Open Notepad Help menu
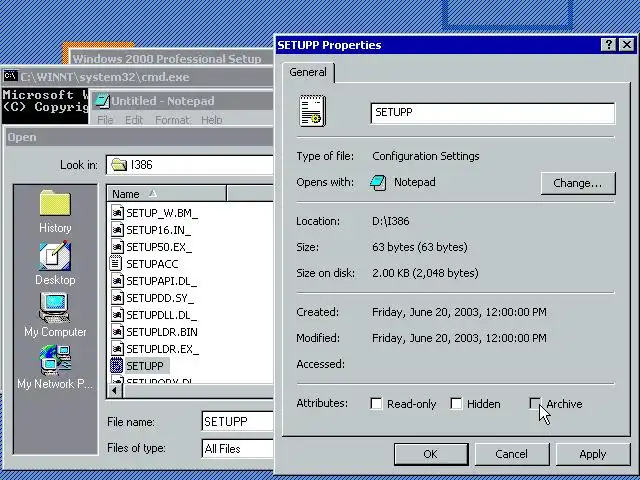The height and width of the screenshot is (480, 640). tap(211, 120)
